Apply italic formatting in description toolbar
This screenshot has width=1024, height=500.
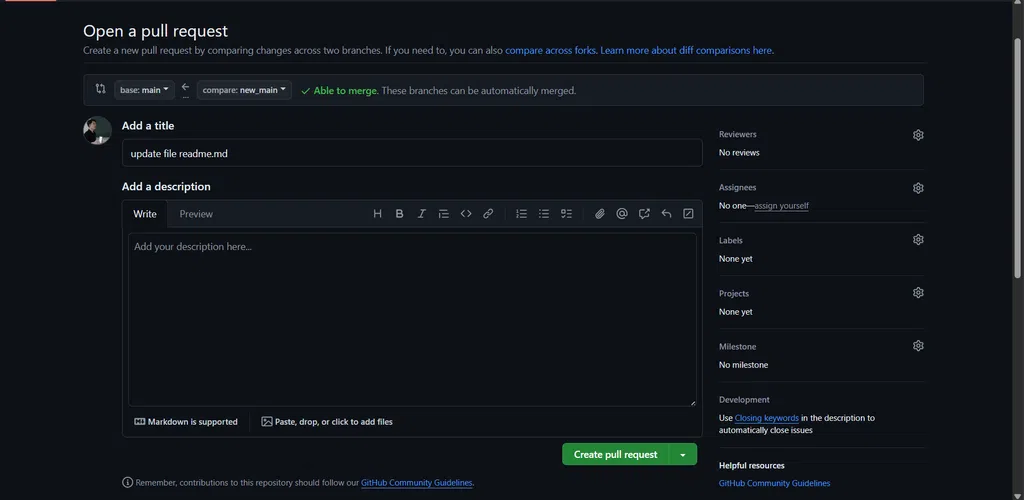click(x=422, y=213)
